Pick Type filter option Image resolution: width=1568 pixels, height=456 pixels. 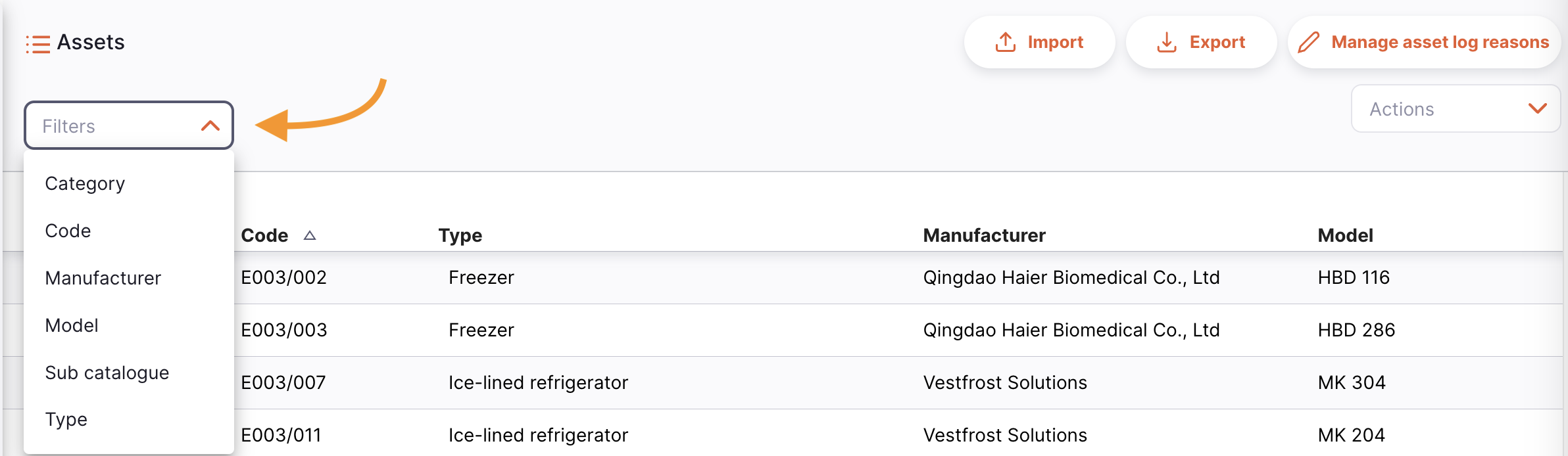pyautogui.click(x=66, y=419)
